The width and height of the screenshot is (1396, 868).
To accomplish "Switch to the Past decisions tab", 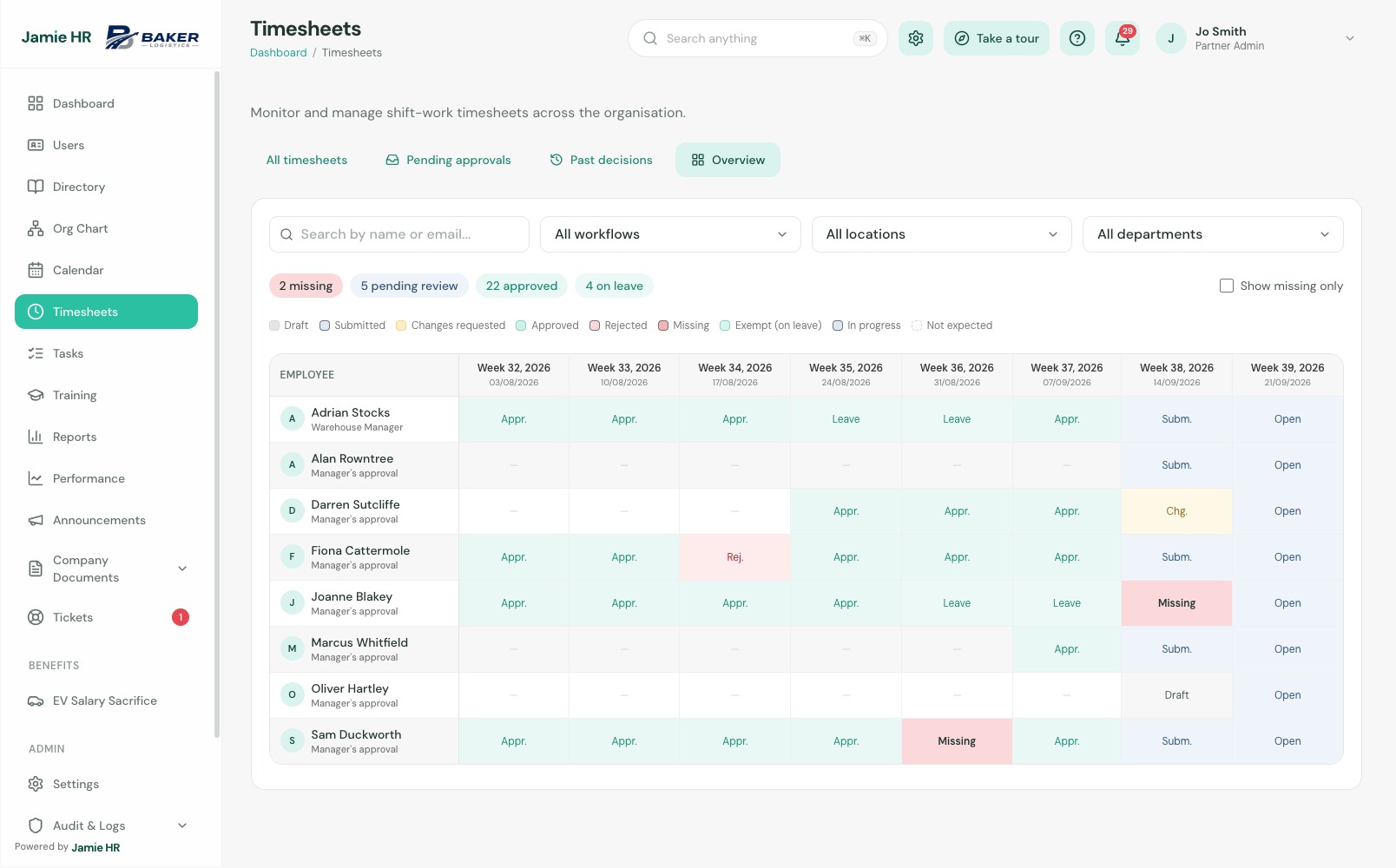I will click(601, 160).
